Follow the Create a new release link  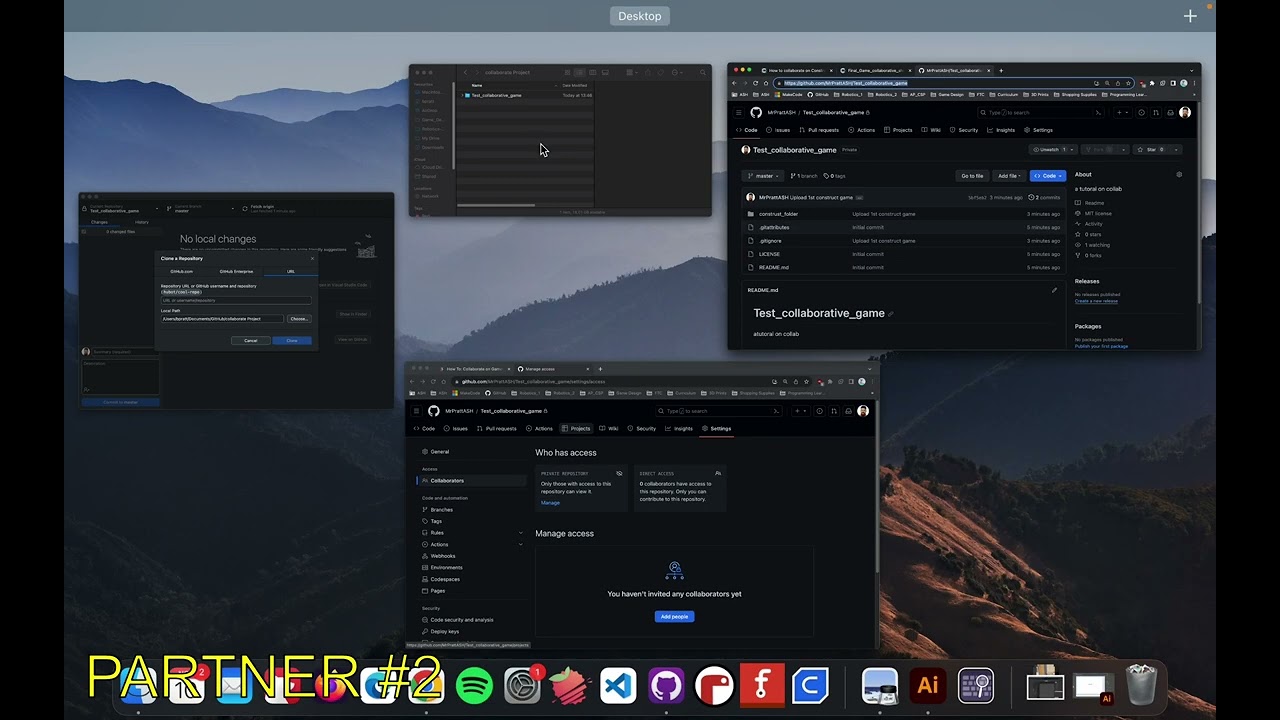tap(1096, 301)
